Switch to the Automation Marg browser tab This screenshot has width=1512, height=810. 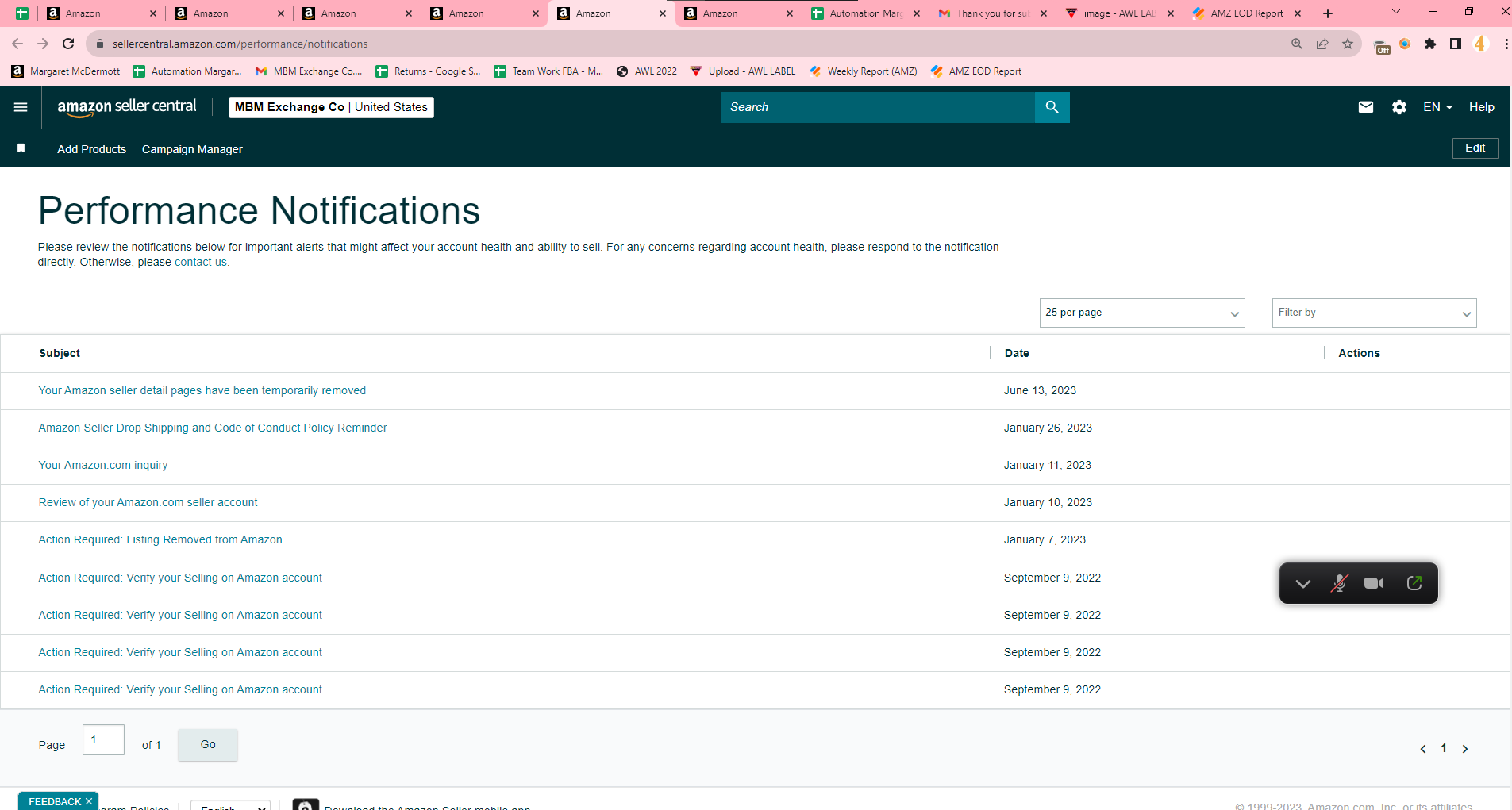click(865, 13)
